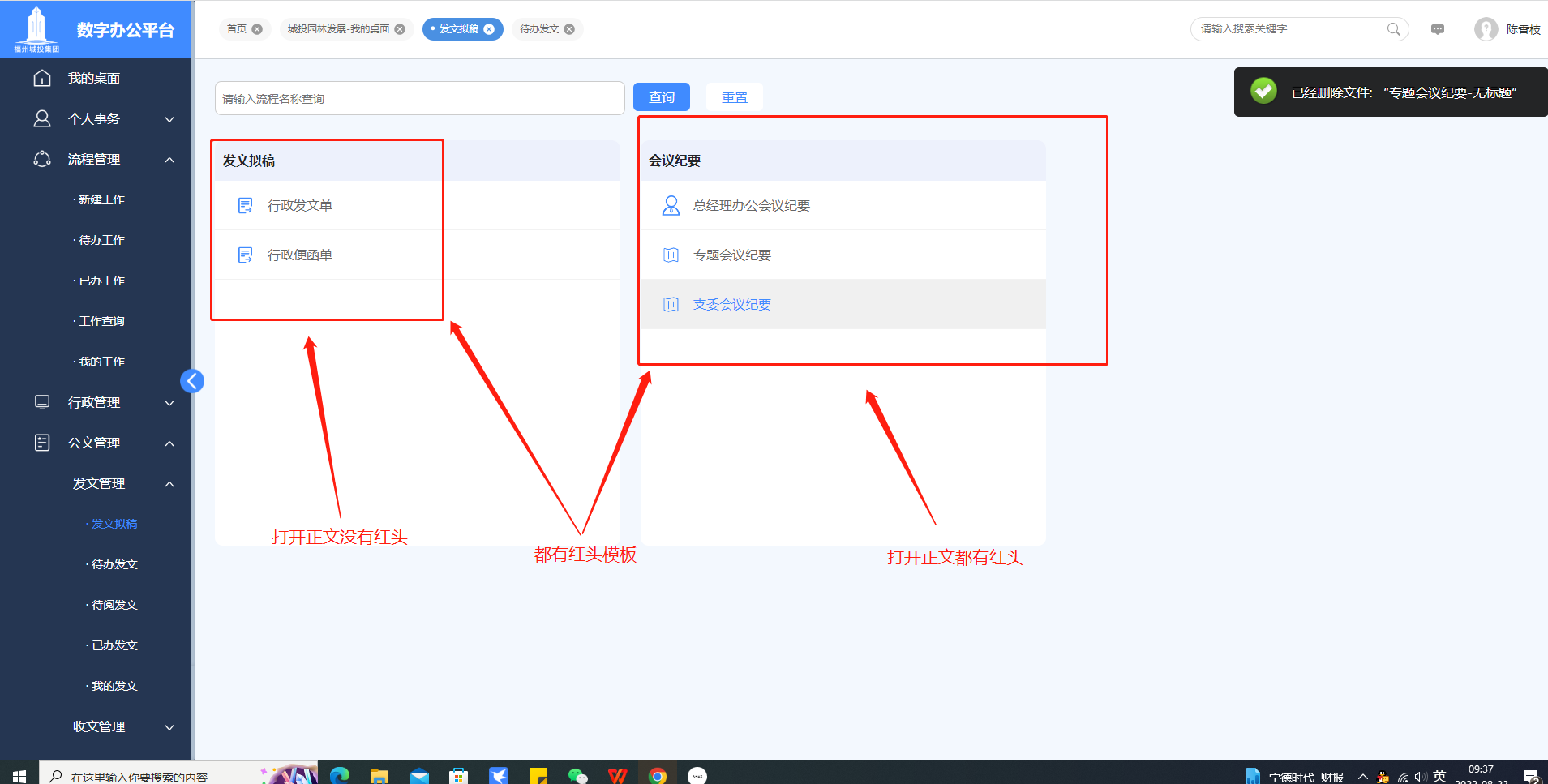Collapse the sidebar with the blue arrow
1548x784 pixels.
tap(192, 381)
